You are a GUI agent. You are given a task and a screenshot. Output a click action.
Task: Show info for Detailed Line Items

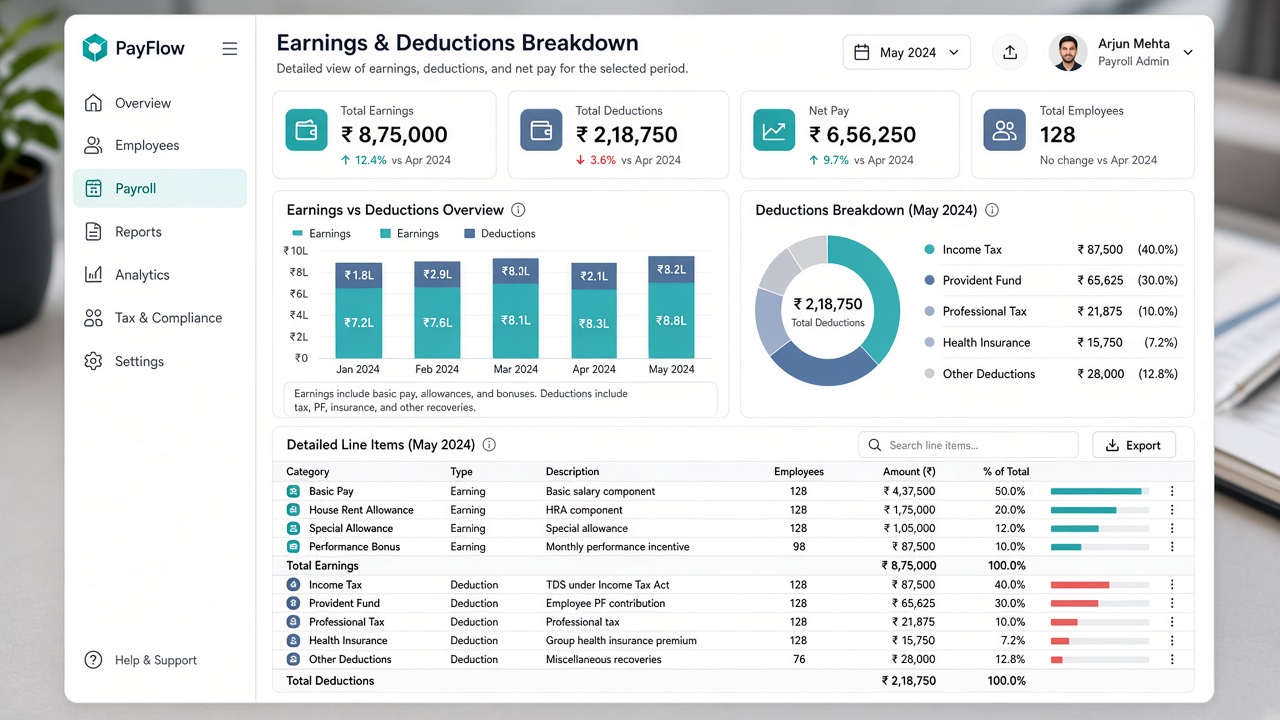click(x=489, y=445)
